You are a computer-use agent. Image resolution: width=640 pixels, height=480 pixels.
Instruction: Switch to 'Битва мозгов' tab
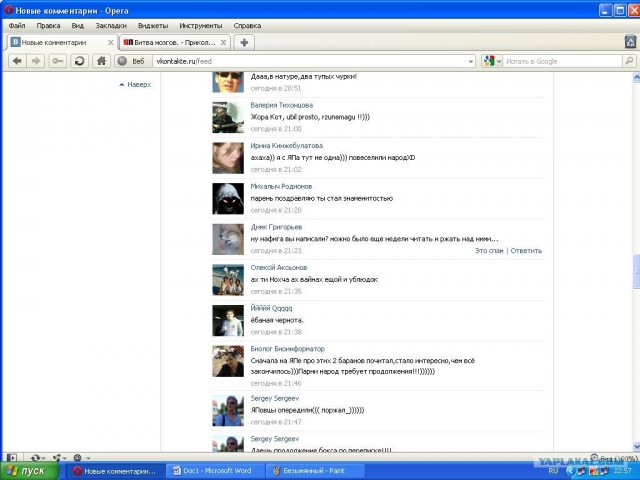click(170, 42)
